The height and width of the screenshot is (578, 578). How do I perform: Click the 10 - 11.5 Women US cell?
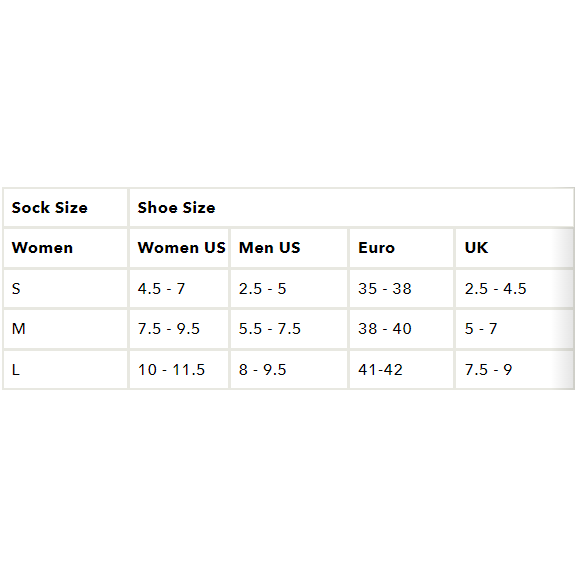(x=179, y=369)
